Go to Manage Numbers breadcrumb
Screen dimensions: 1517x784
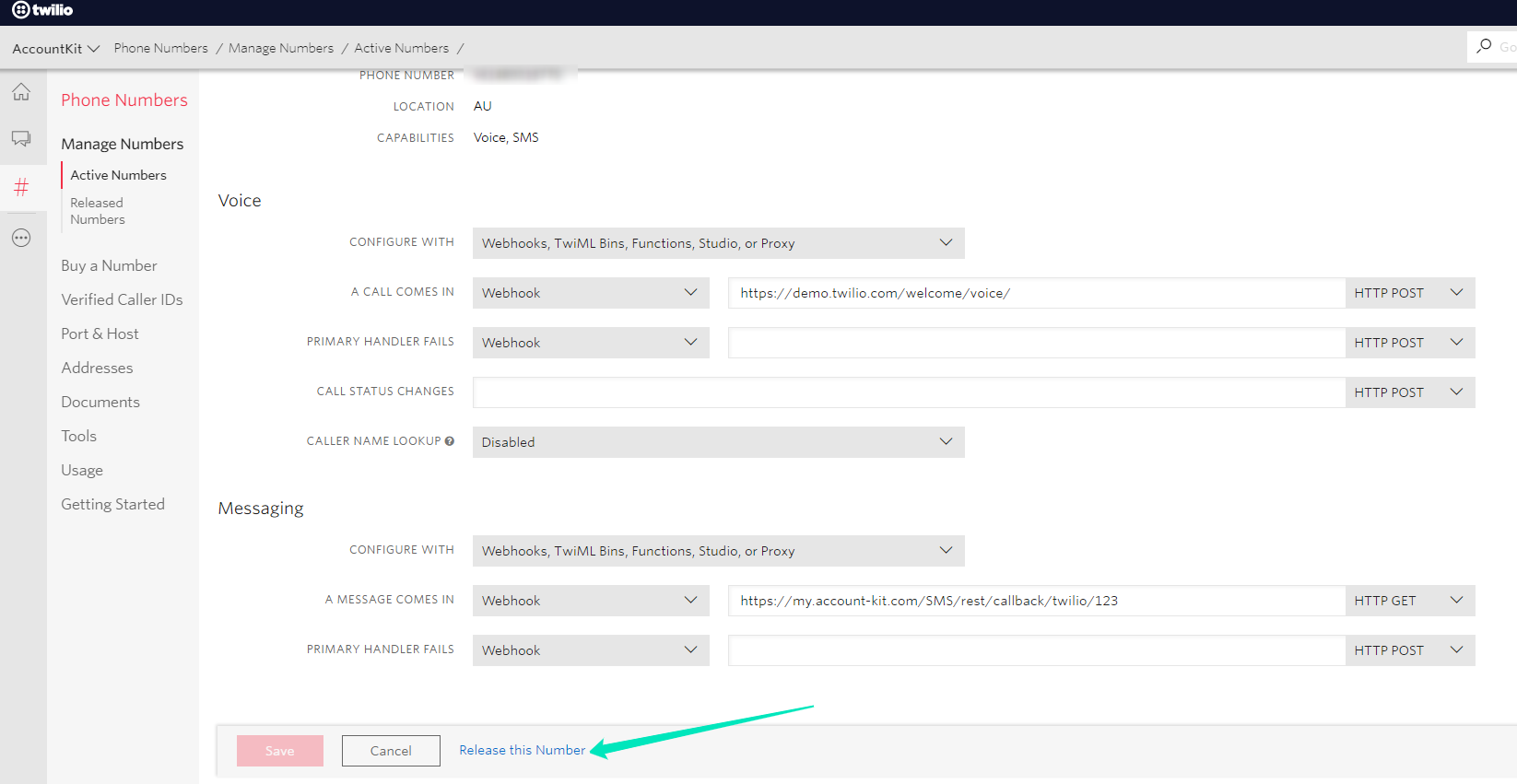[x=281, y=48]
